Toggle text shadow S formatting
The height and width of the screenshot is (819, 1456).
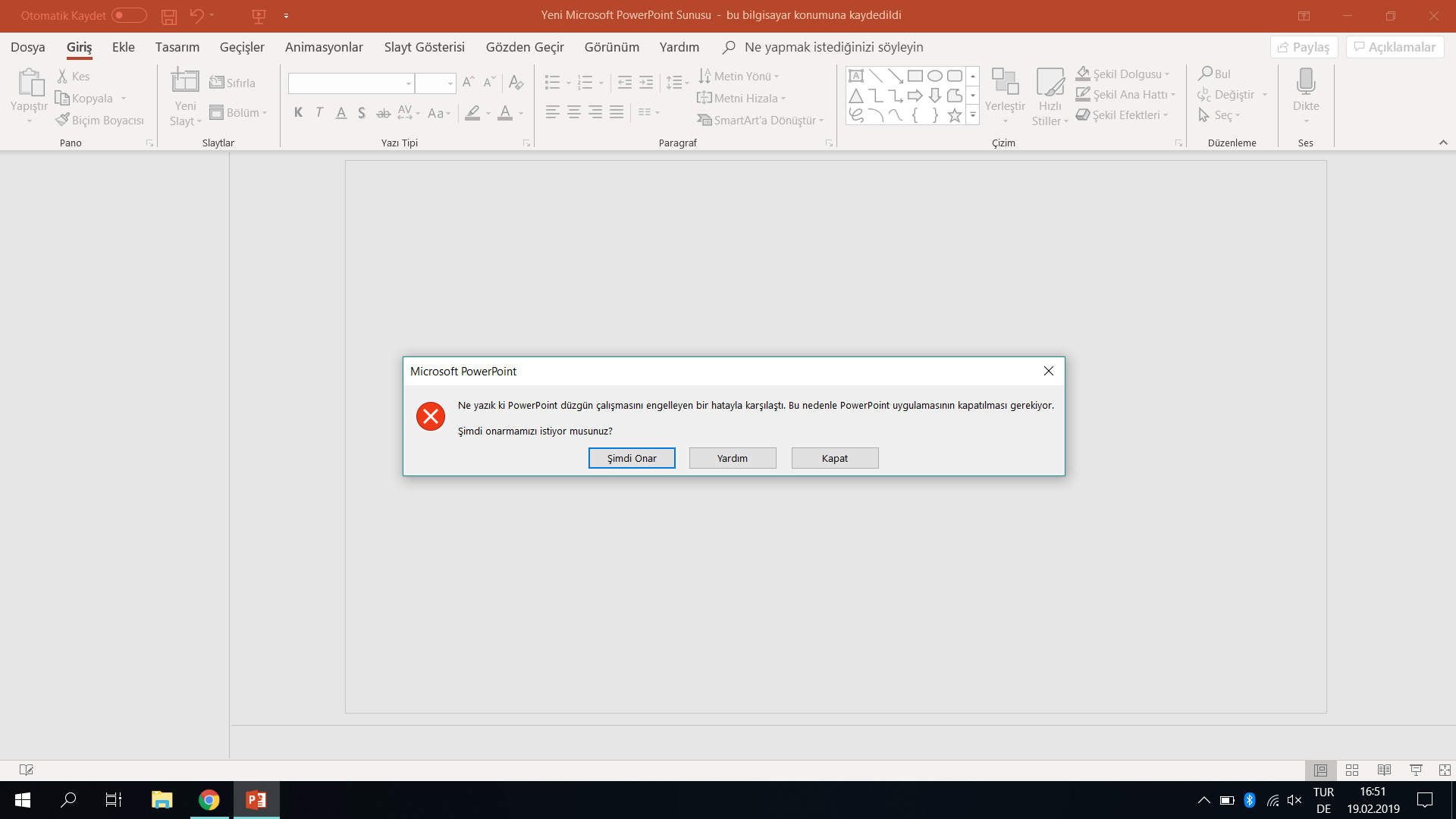click(x=362, y=112)
